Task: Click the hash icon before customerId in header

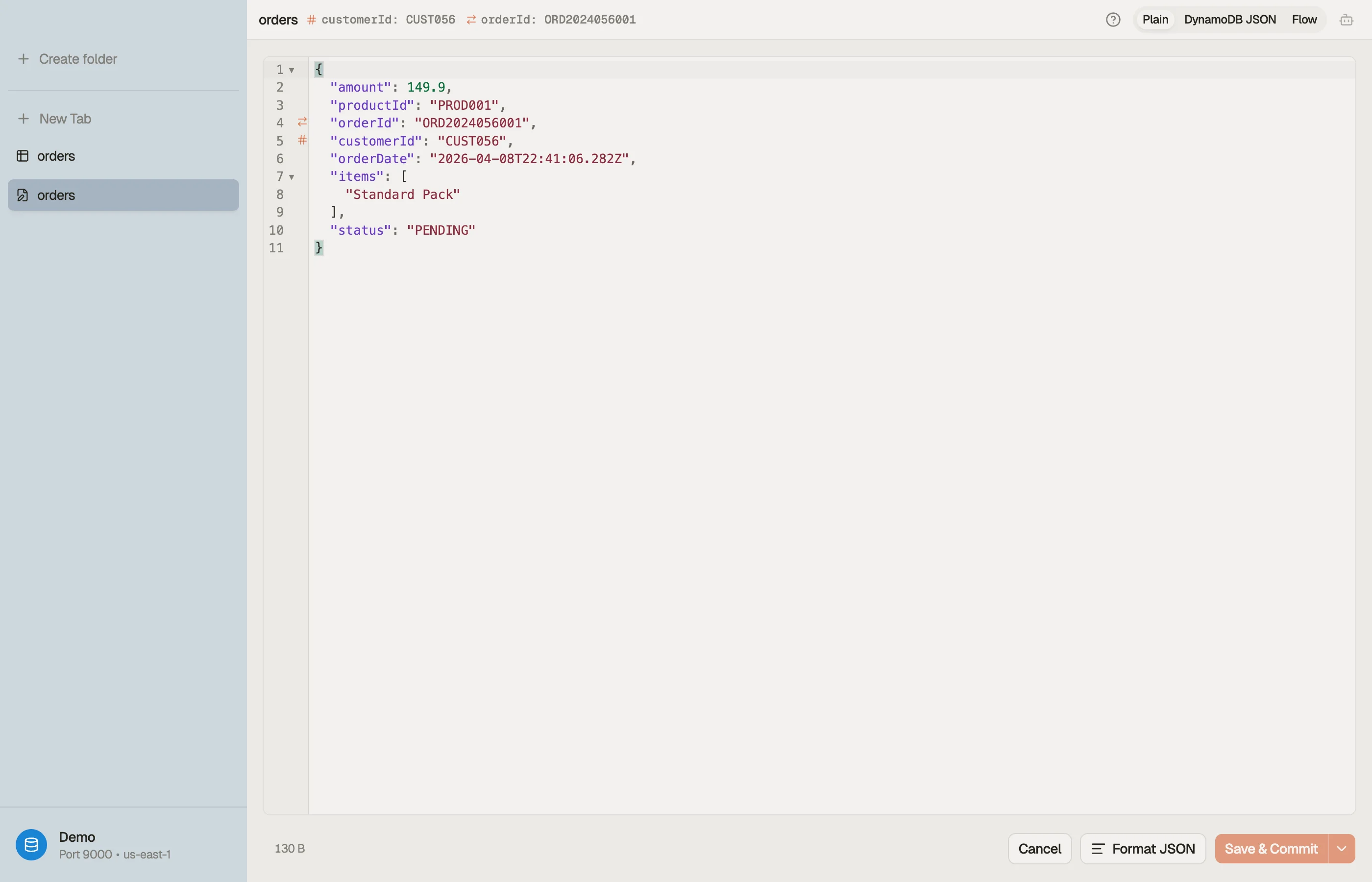Action: coord(312,20)
